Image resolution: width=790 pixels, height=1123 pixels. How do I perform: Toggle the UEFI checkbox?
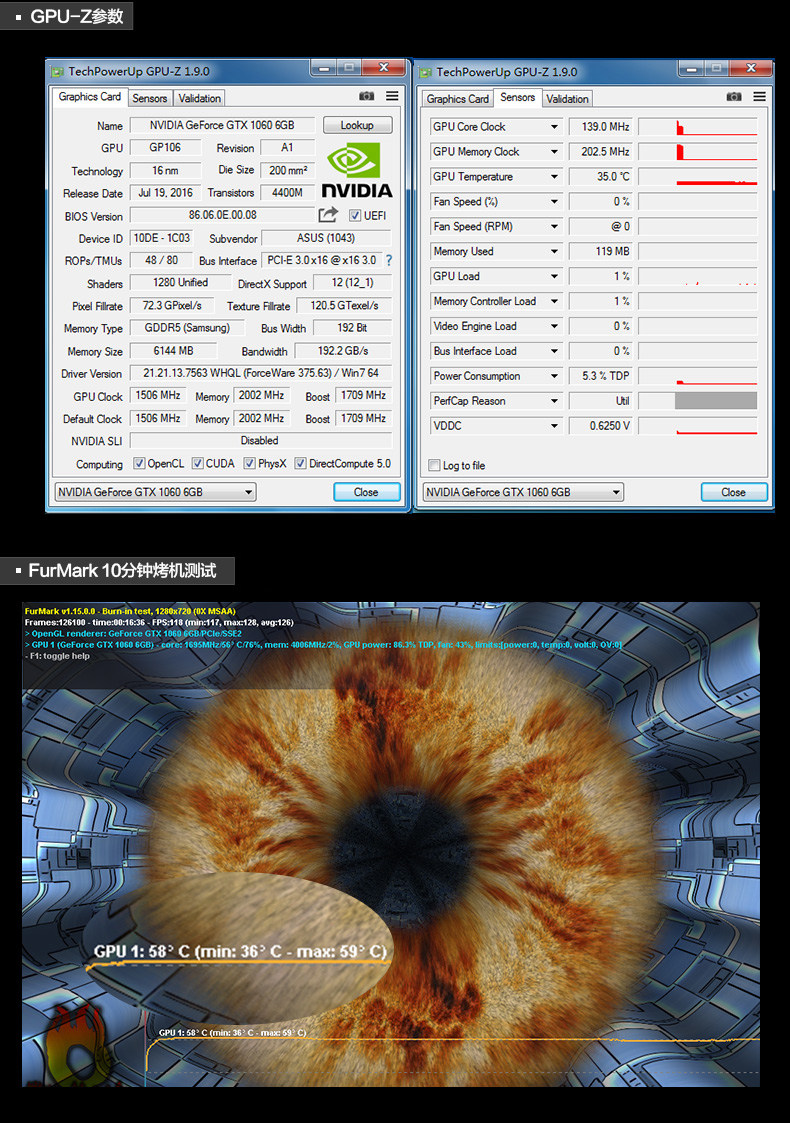[x=355, y=215]
